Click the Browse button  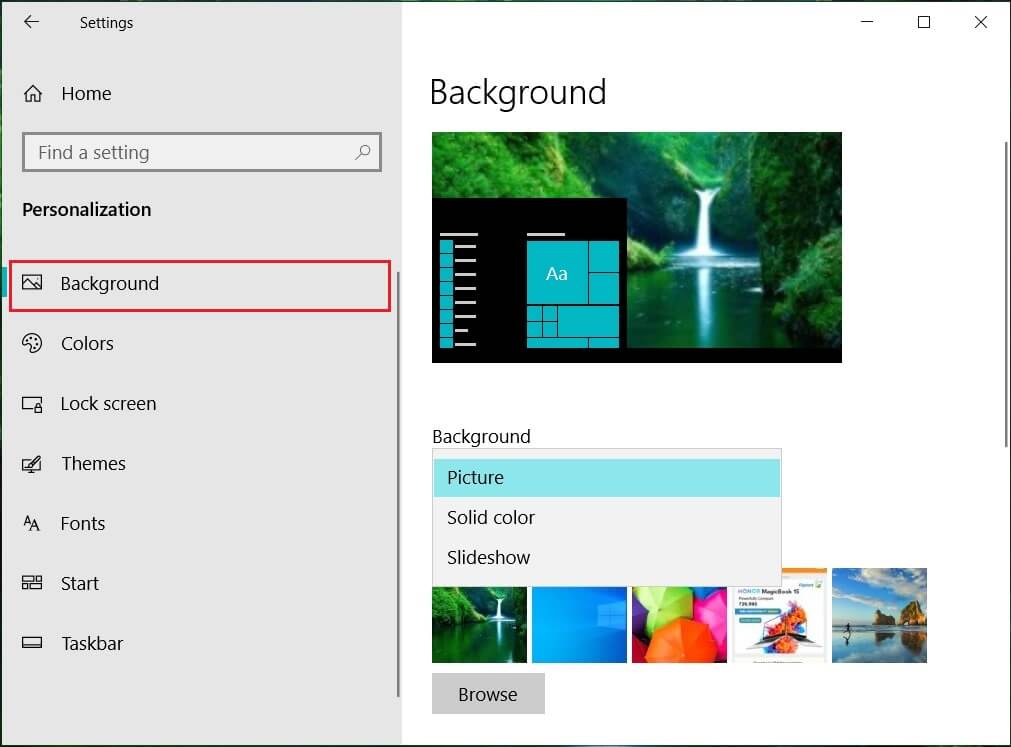[x=488, y=694]
